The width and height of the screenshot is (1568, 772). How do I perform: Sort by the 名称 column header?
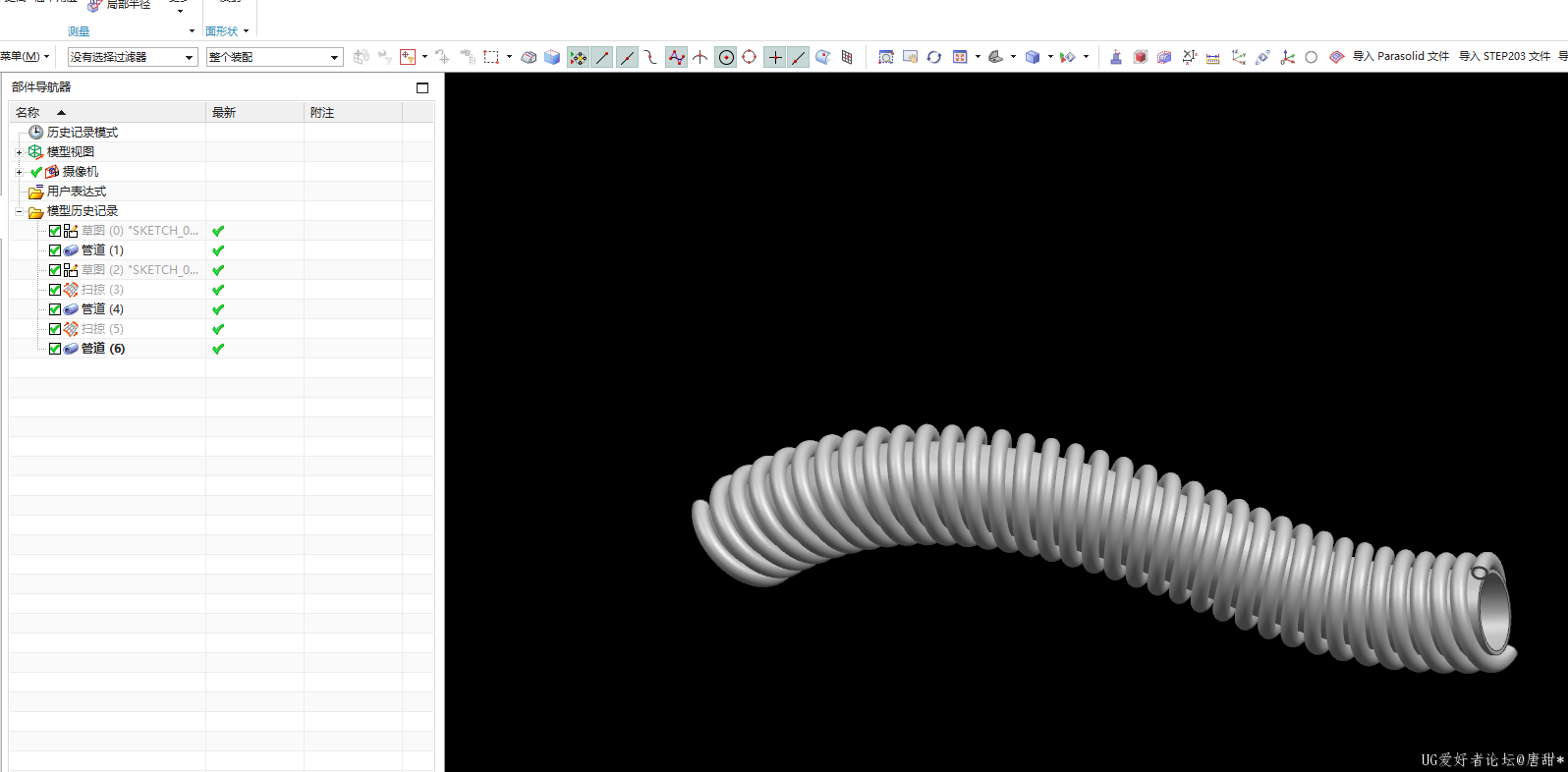tap(107, 113)
